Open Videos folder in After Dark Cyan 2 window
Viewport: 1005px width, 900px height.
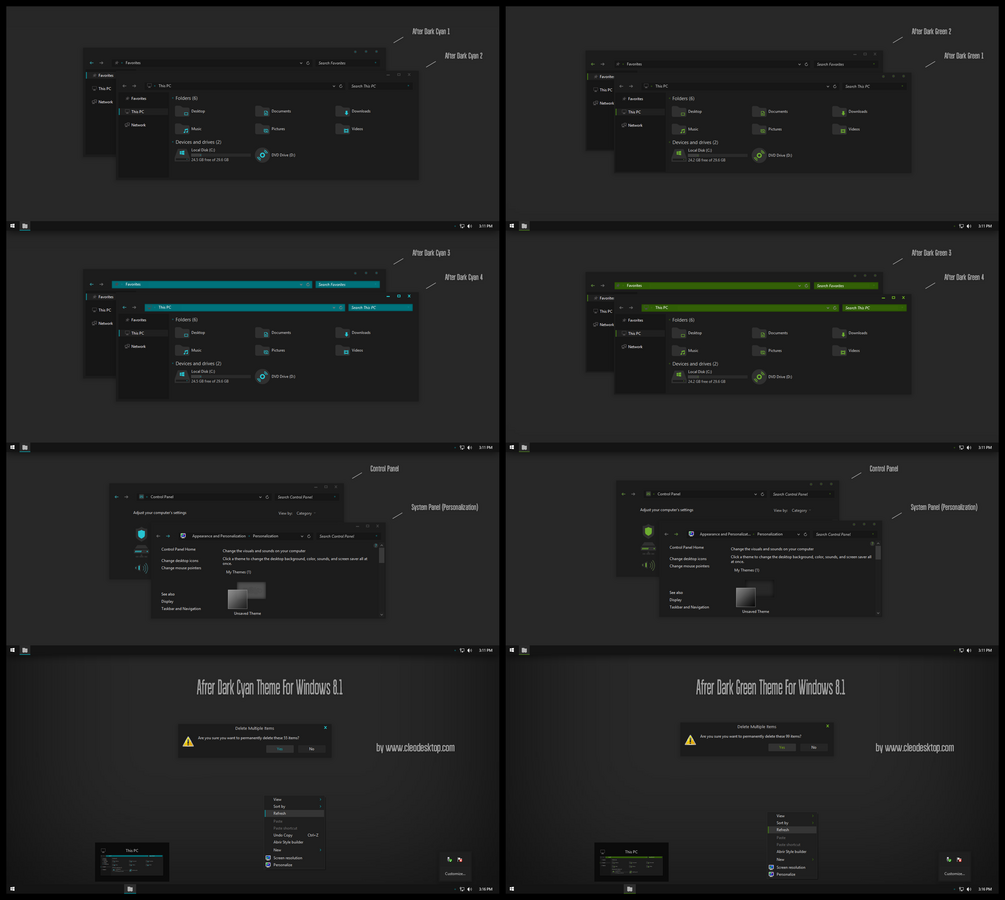[x=349, y=129]
